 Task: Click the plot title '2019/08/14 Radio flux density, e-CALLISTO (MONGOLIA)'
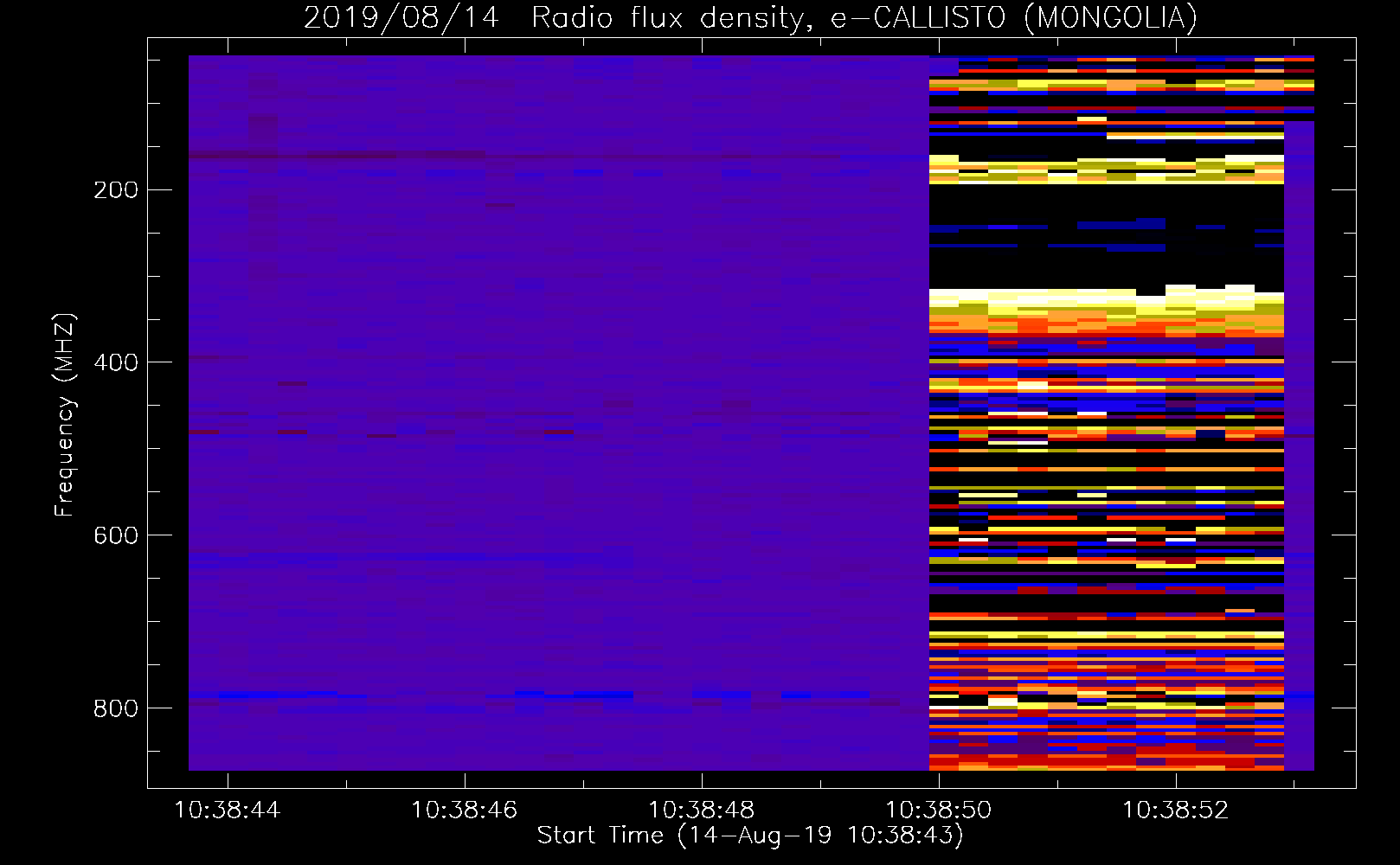tap(750, 18)
